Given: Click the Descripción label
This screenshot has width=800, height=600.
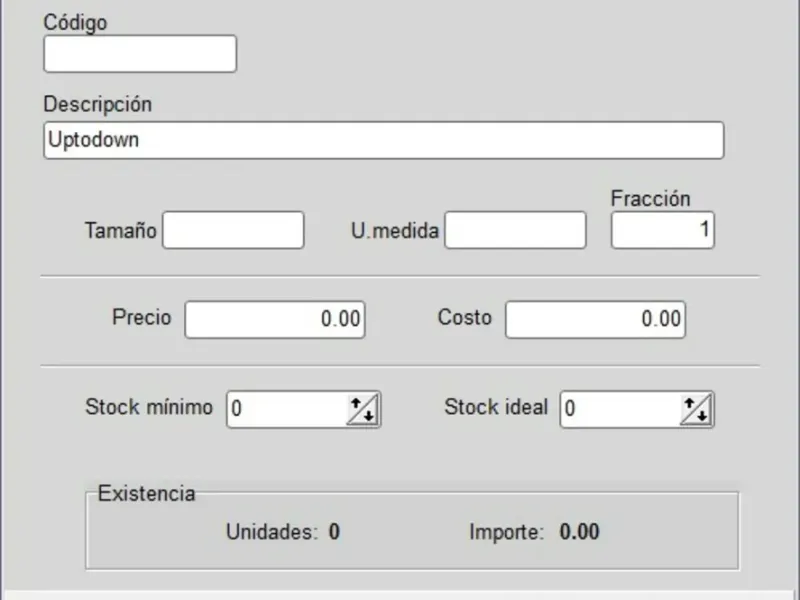Looking at the screenshot, I should [x=98, y=104].
